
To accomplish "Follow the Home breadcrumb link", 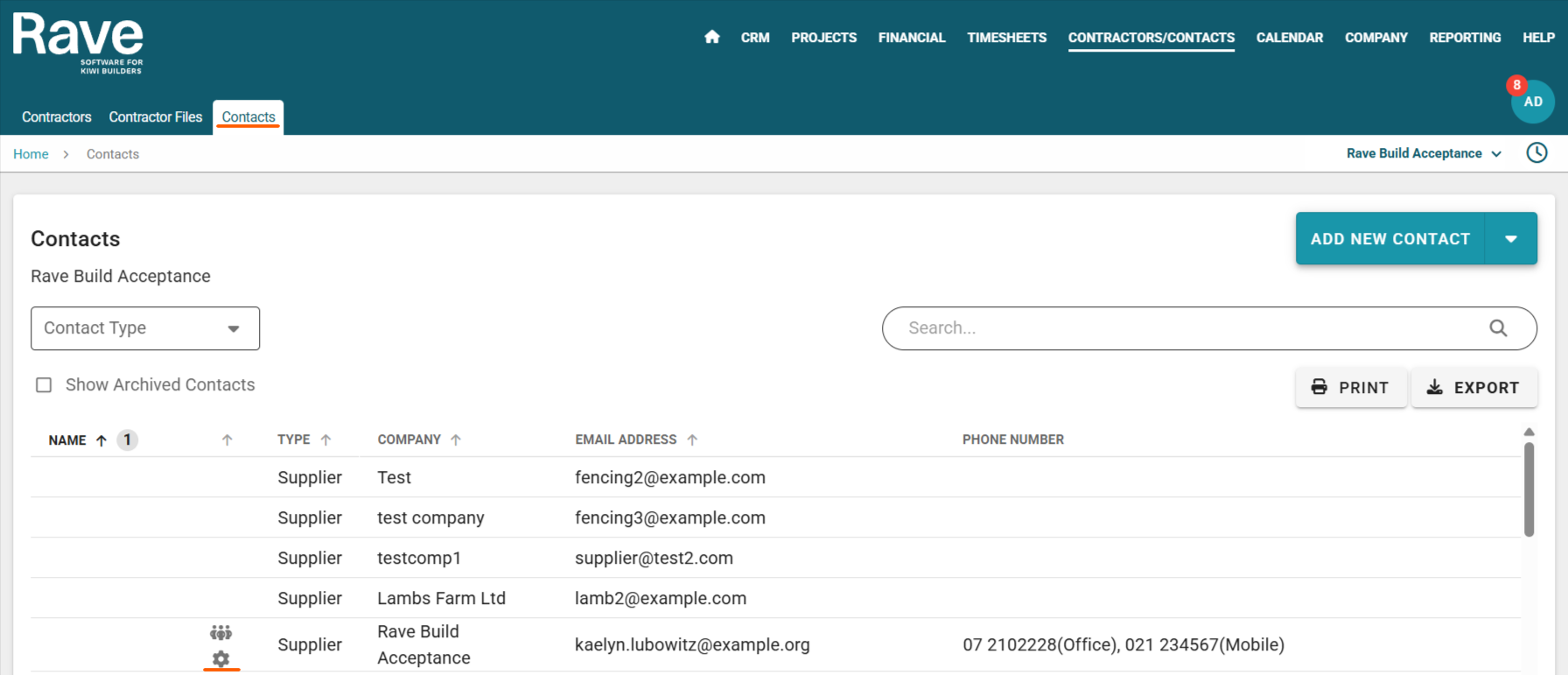I will coord(31,154).
